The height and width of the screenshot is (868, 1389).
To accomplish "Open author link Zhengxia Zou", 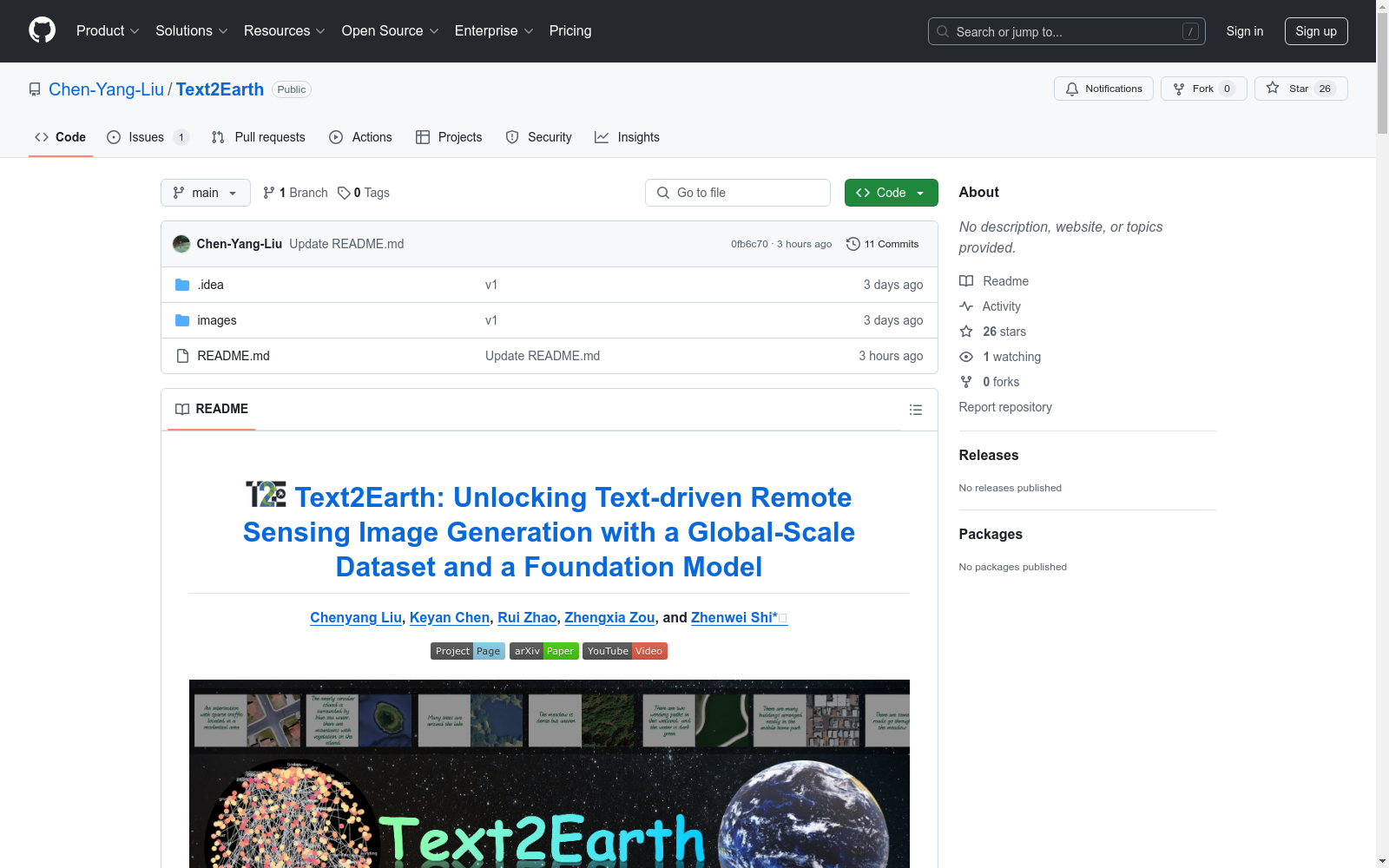I will click(609, 617).
